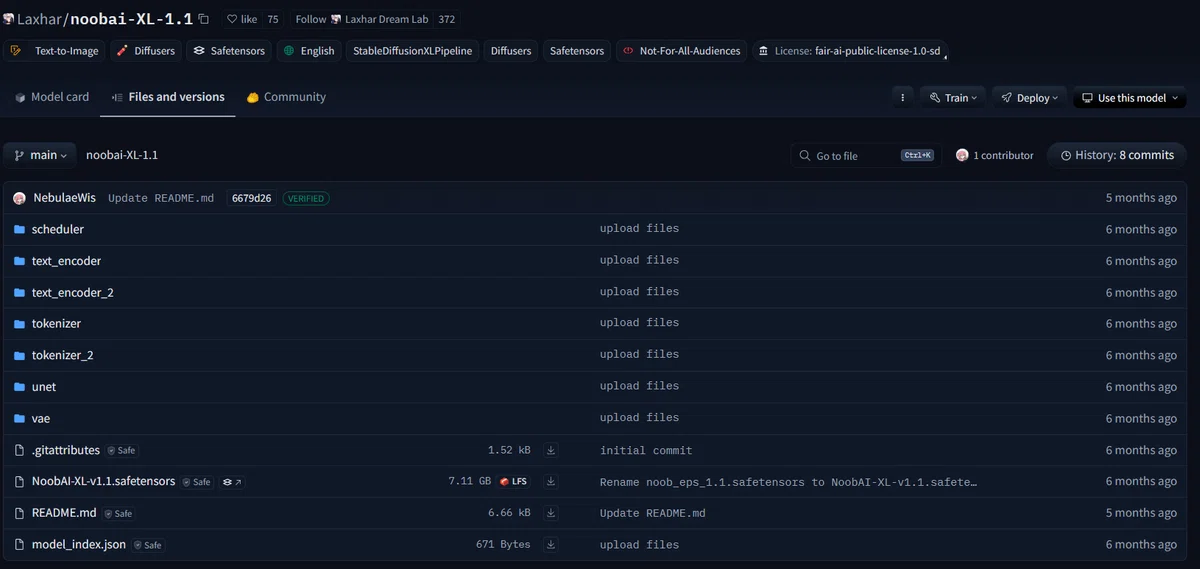
Task: Download README.md file icon
Action: (x=551, y=513)
